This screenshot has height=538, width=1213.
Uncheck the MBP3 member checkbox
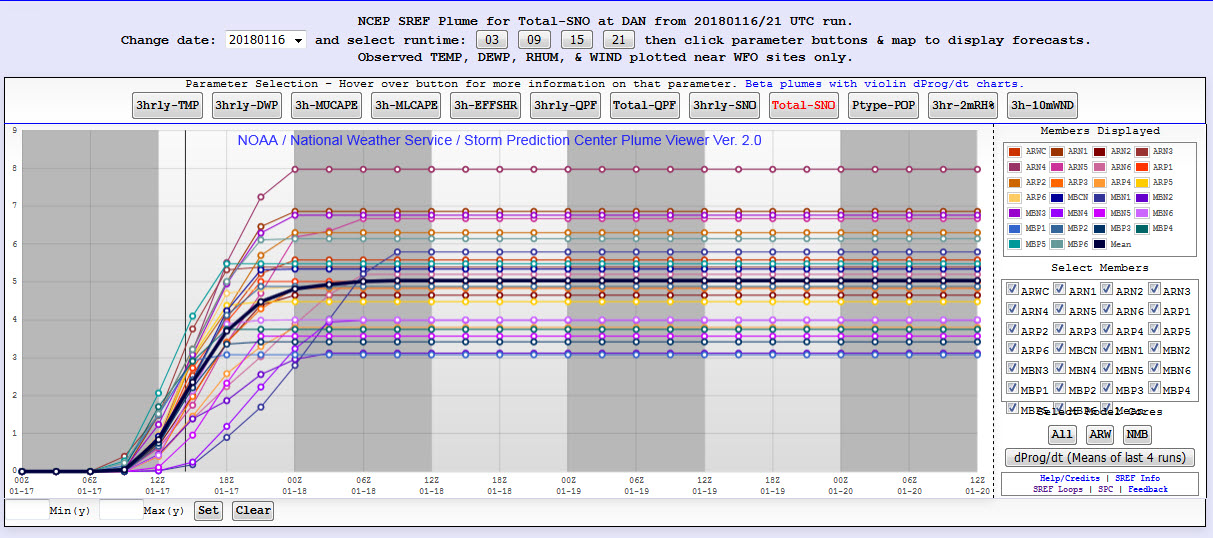coord(1108,389)
